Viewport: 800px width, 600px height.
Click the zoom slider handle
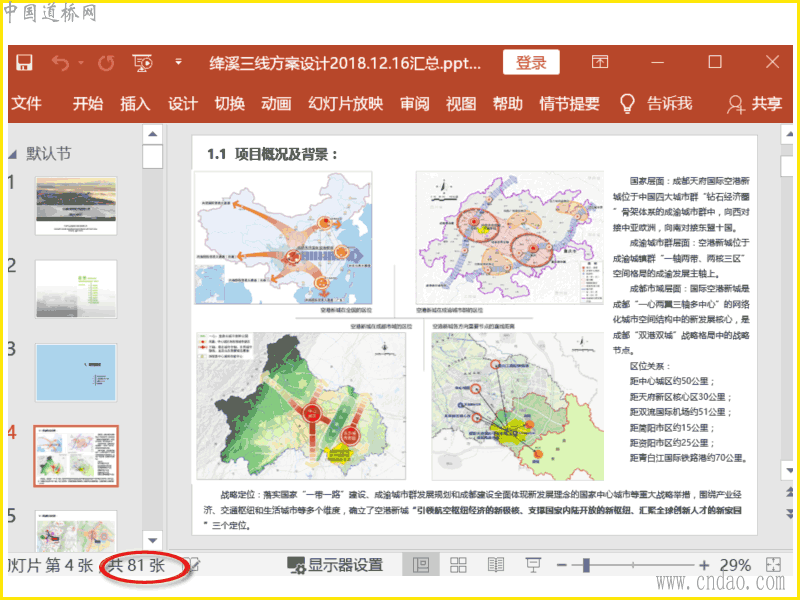[x=586, y=565]
